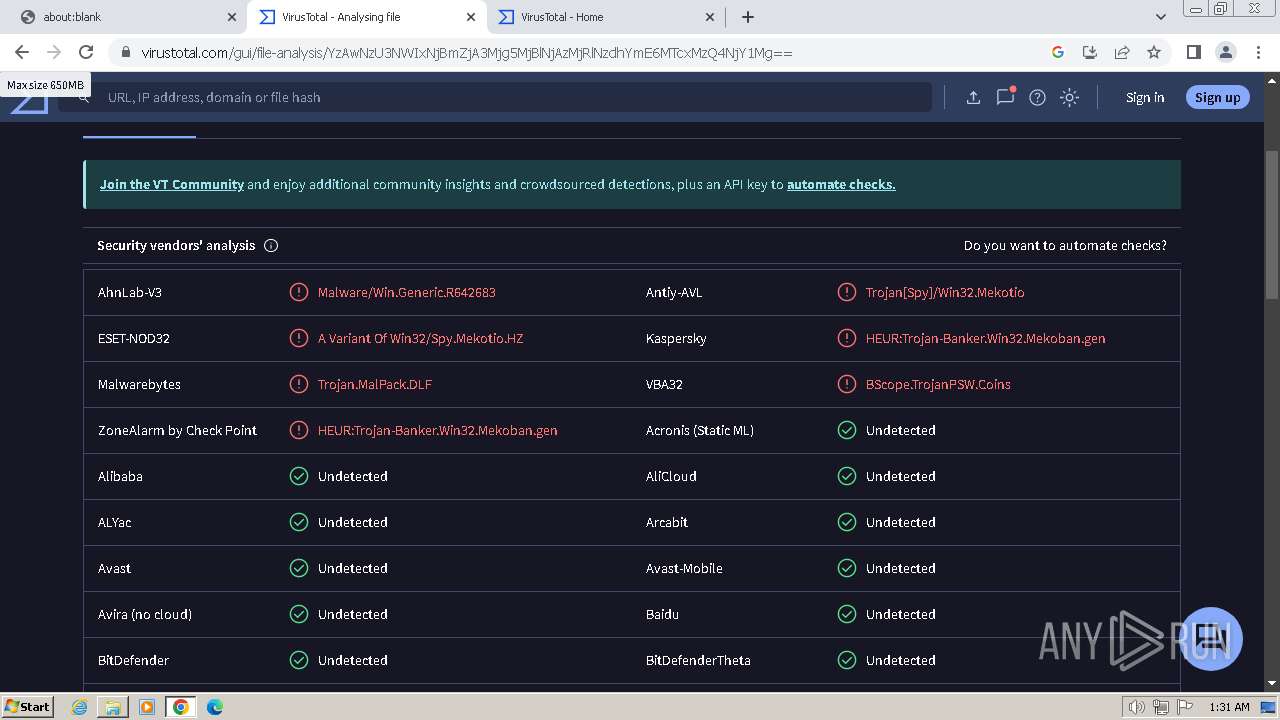Open the Chrome profile avatar

tap(1225, 52)
